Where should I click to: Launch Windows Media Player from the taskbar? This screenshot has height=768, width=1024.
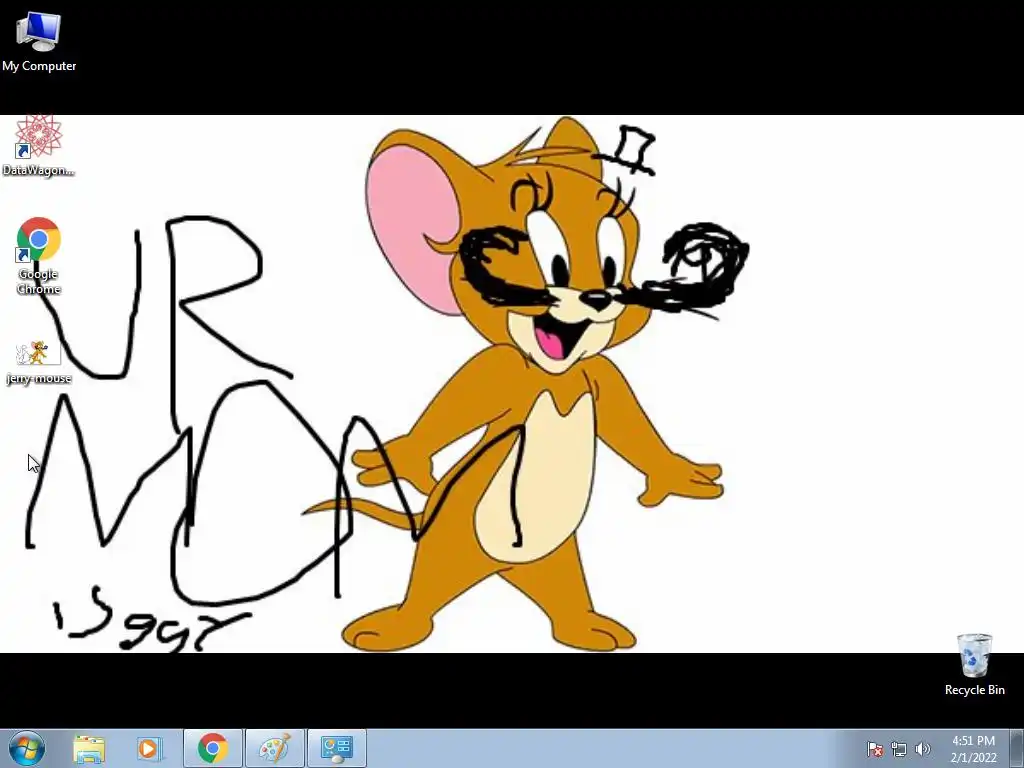(x=149, y=749)
